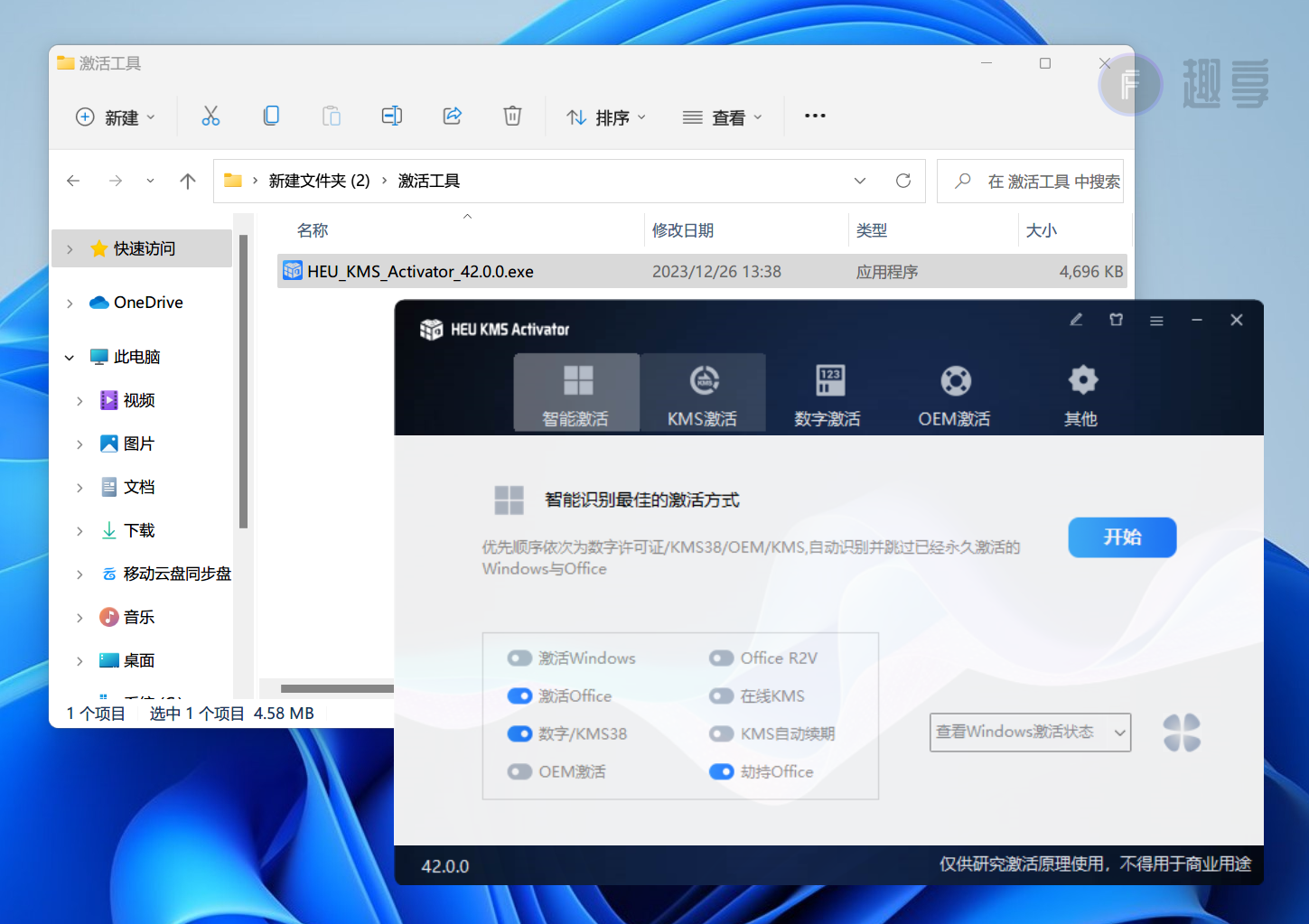
Task: Click the 2023/12/26 13:38 date cell
Action: (716, 271)
